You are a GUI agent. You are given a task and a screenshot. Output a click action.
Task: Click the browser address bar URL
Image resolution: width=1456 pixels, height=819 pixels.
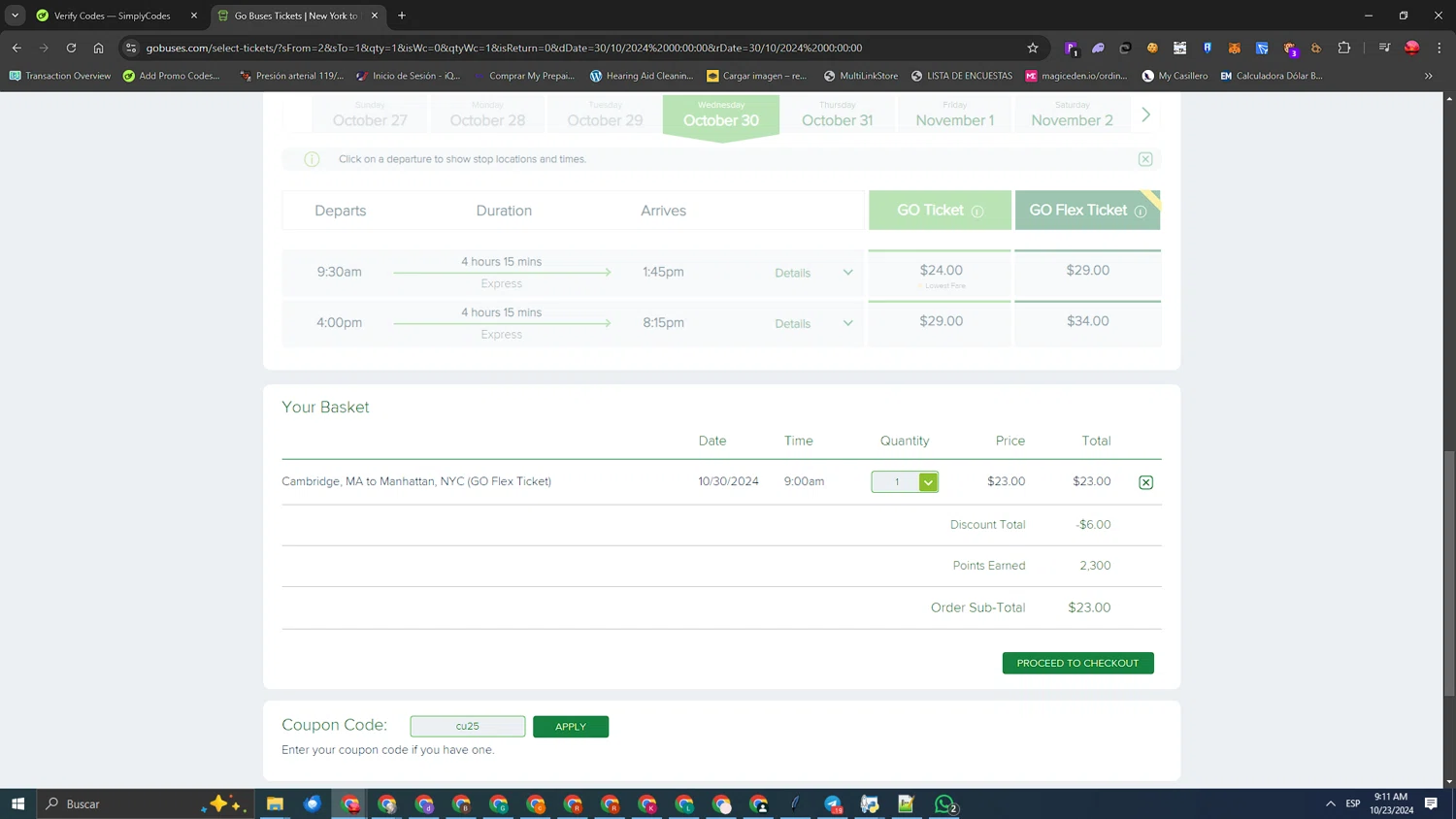504,48
